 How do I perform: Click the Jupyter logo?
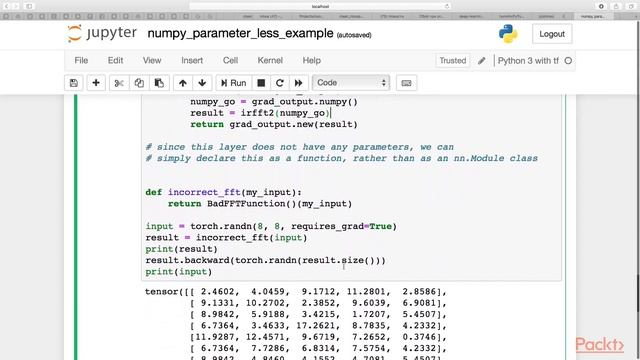pos(102,33)
